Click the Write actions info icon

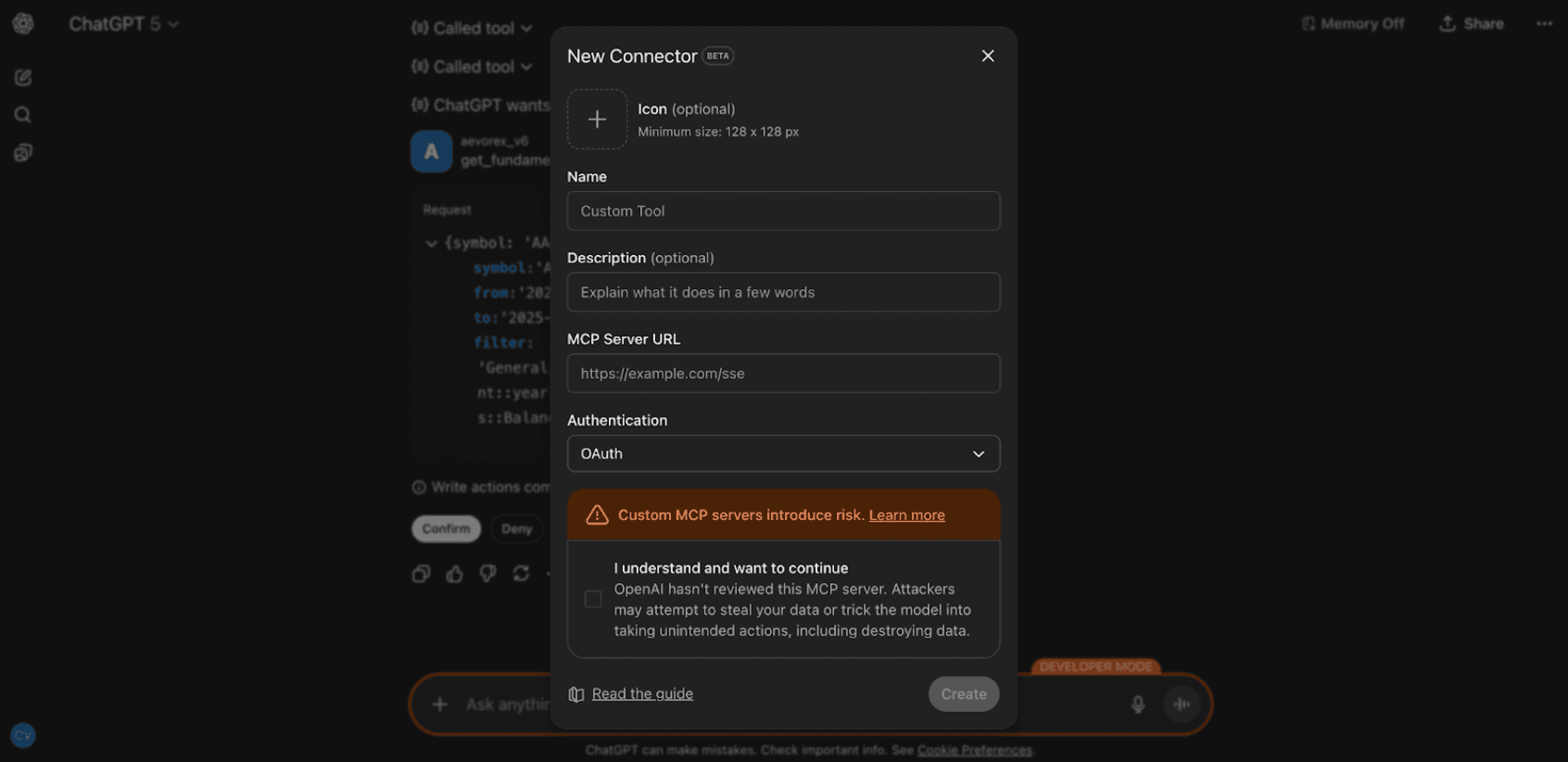click(419, 488)
